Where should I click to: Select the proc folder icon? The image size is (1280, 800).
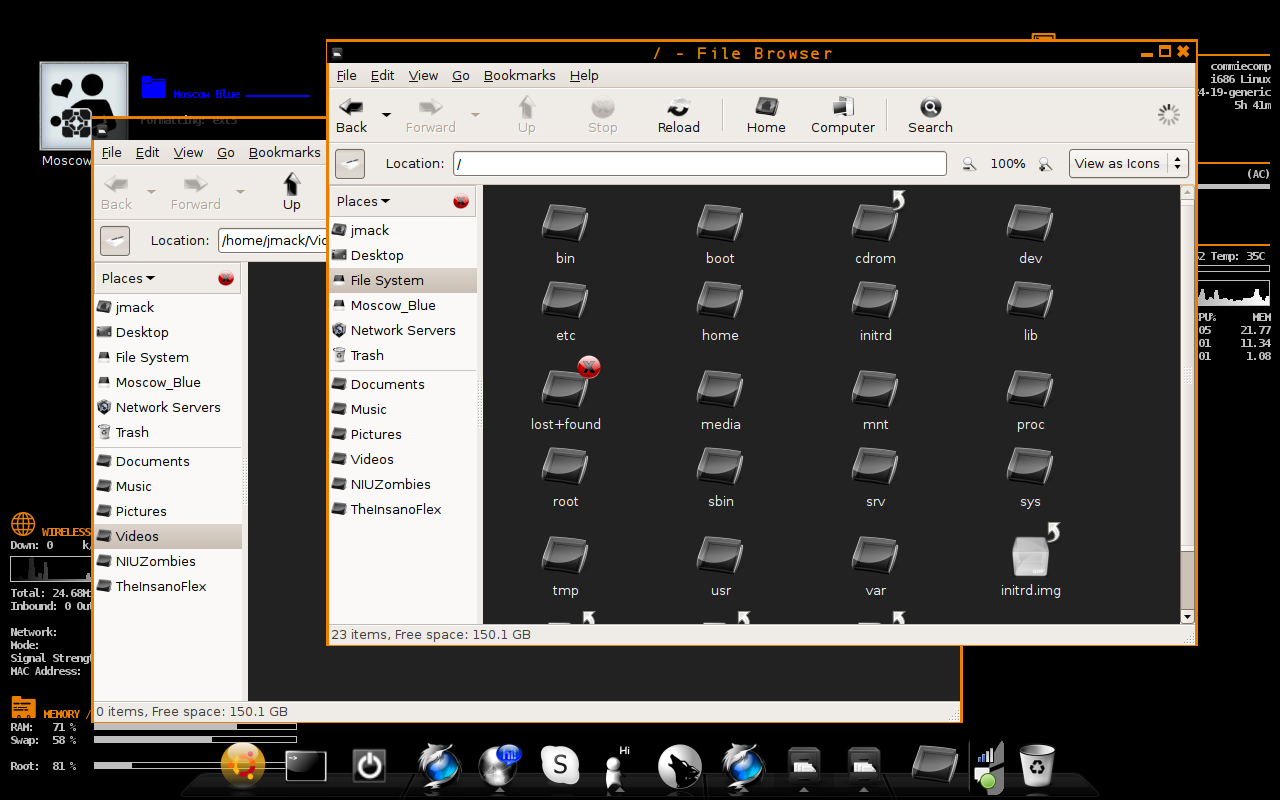pyautogui.click(x=1030, y=389)
